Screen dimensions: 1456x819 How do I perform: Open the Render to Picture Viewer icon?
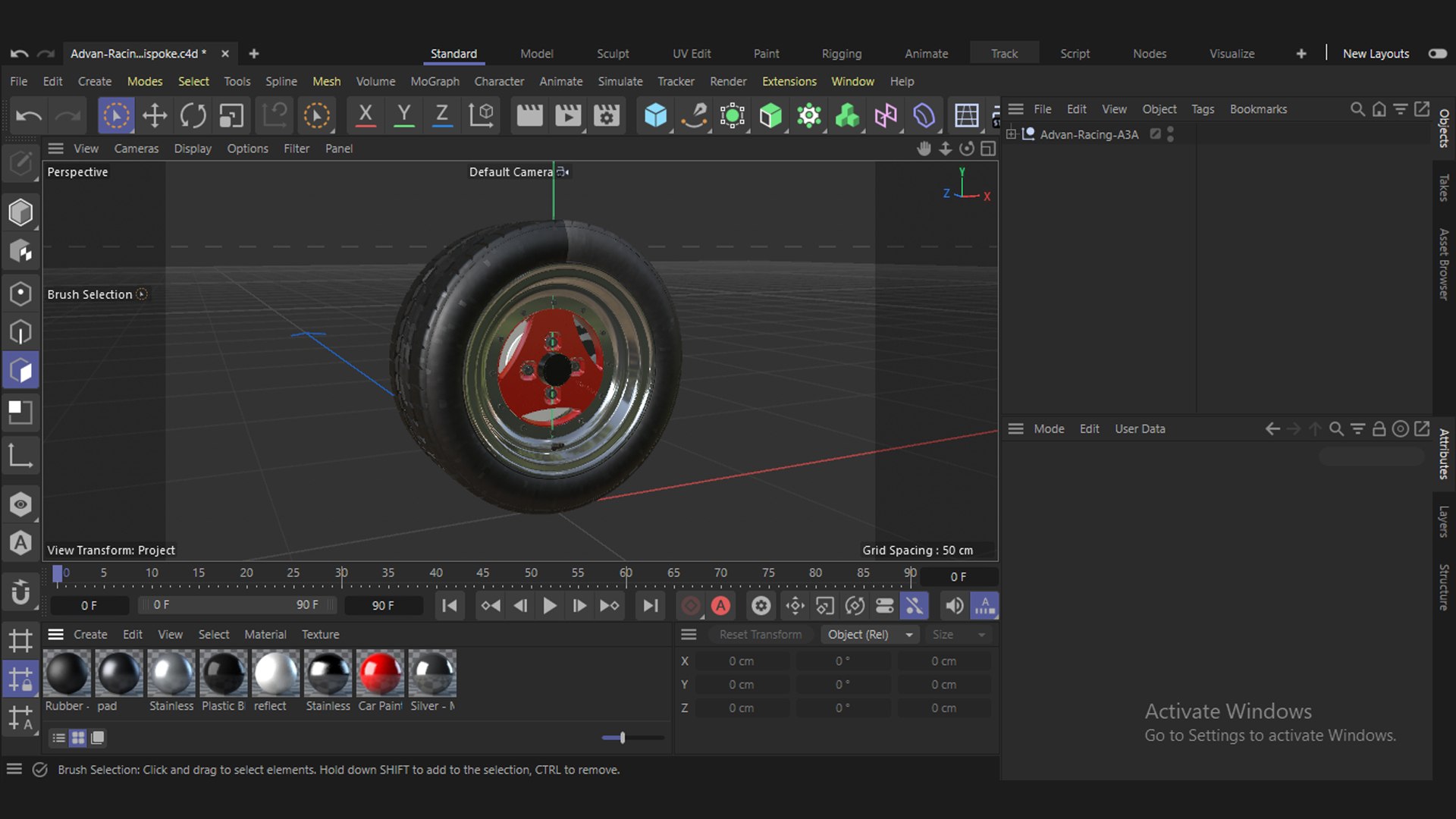[x=568, y=116]
